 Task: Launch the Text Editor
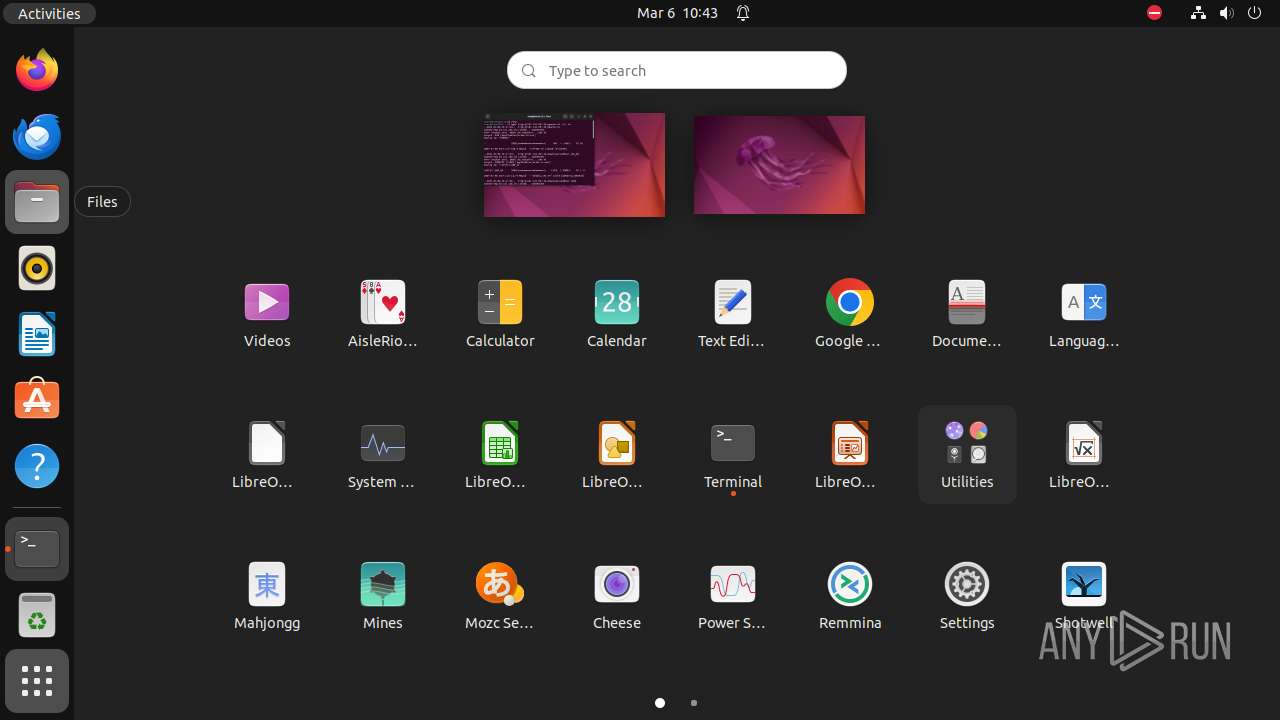(x=733, y=314)
